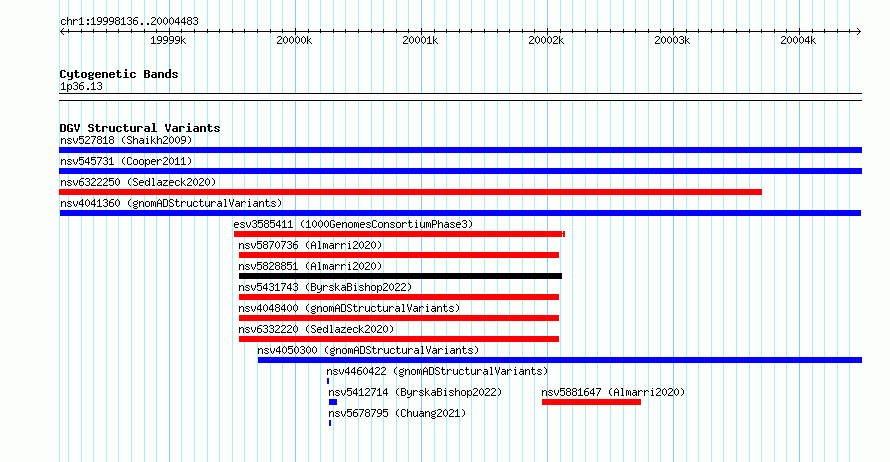Open nsv4048400 (gnomADStructuralVariants) label
Screen dimensions: 890x462
pyautogui.click(x=349, y=308)
